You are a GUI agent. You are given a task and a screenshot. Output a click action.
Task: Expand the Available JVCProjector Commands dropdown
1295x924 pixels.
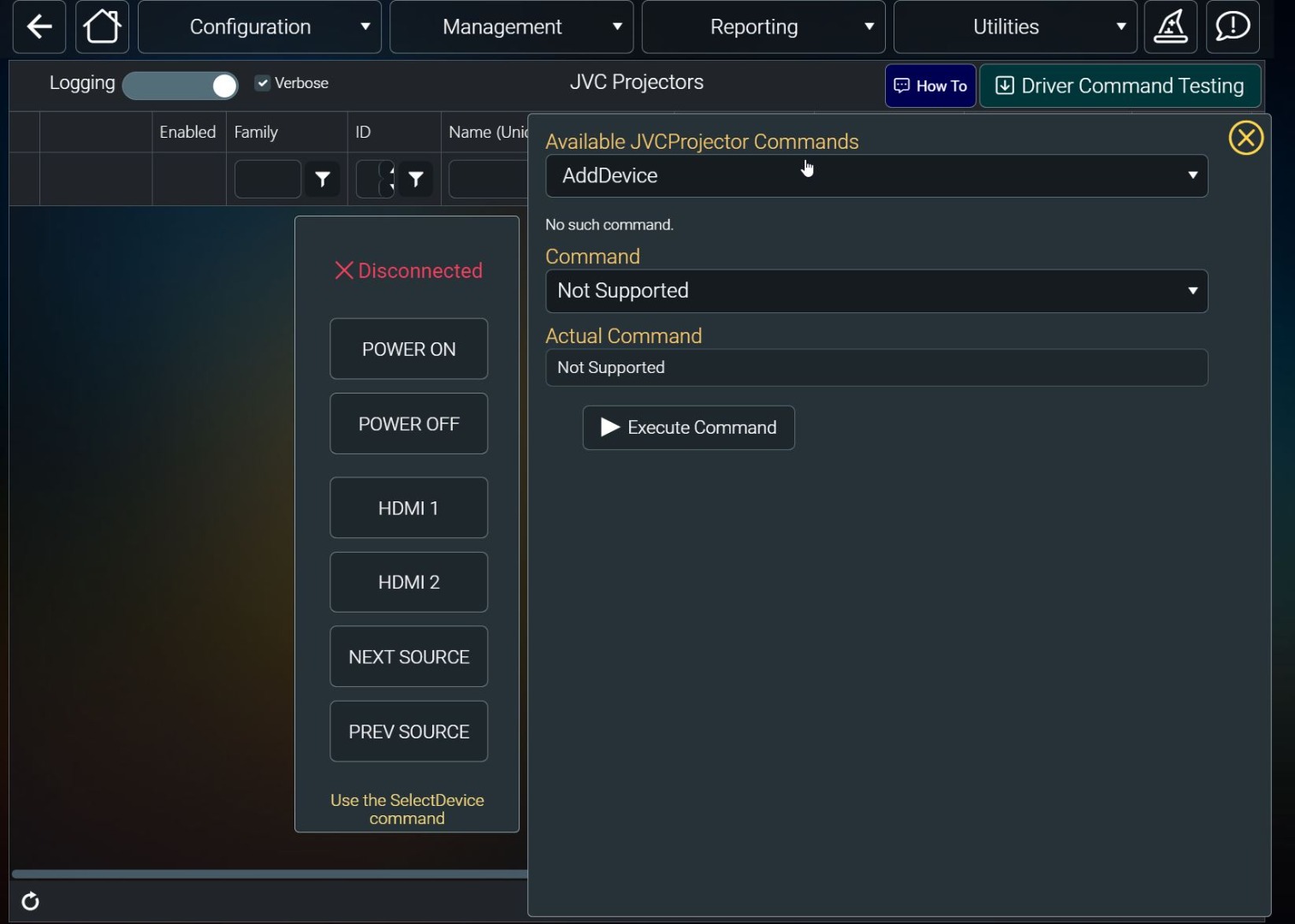pyautogui.click(x=876, y=176)
